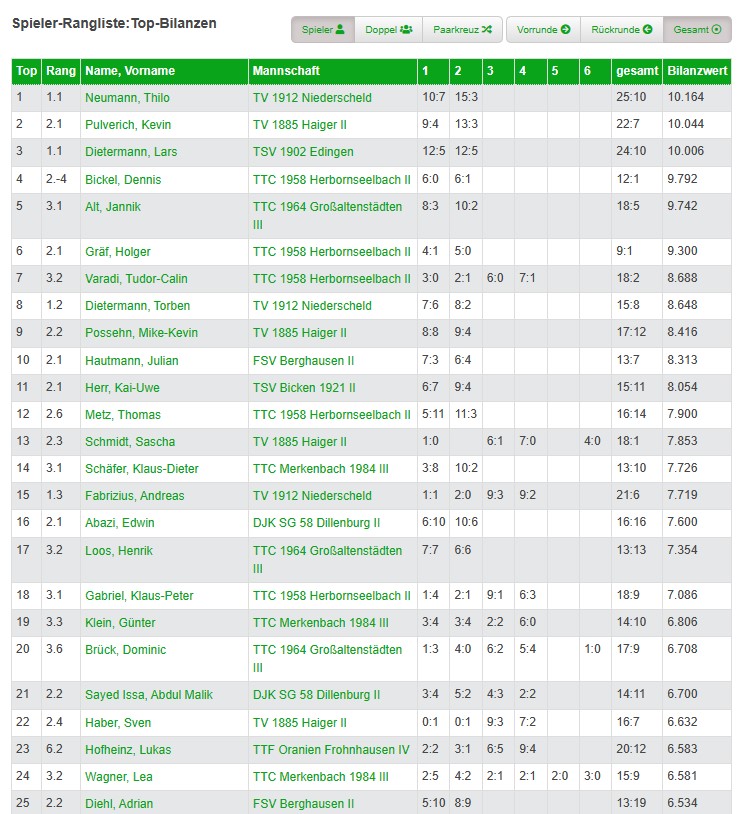The width and height of the screenshot is (739, 814).
Task: Open TTC Merkenbach 1984 III in Schäfer row
Action: [x=320, y=469]
